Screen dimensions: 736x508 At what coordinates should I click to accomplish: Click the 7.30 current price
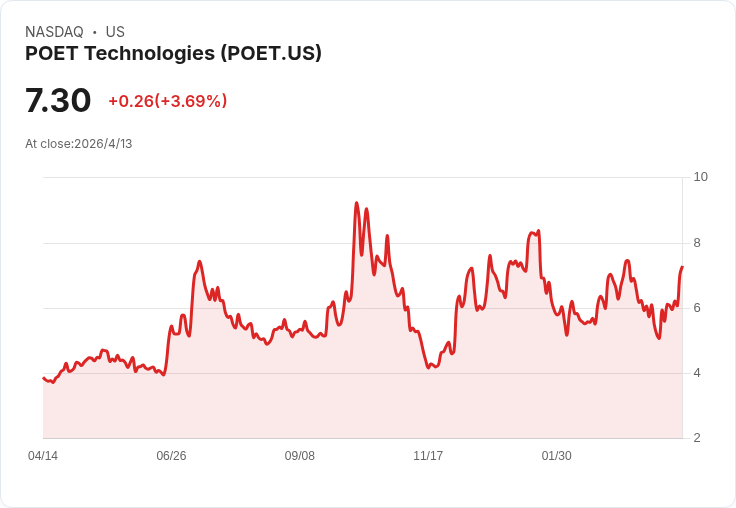pos(58,100)
